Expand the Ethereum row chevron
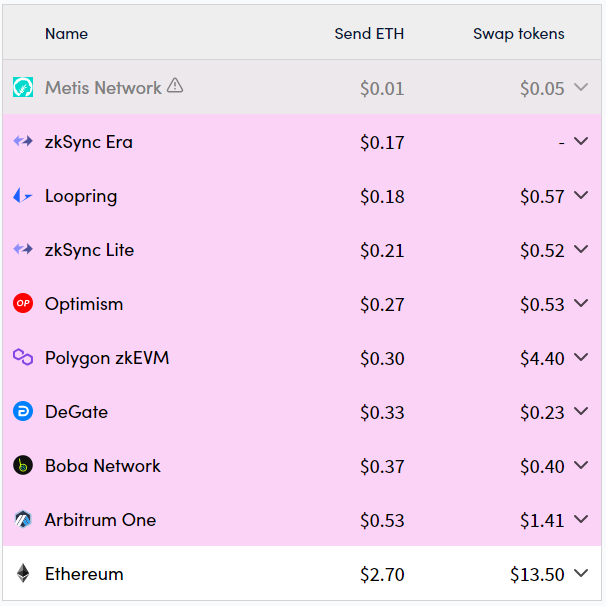The height and width of the screenshot is (608, 610). (x=581, y=573)
